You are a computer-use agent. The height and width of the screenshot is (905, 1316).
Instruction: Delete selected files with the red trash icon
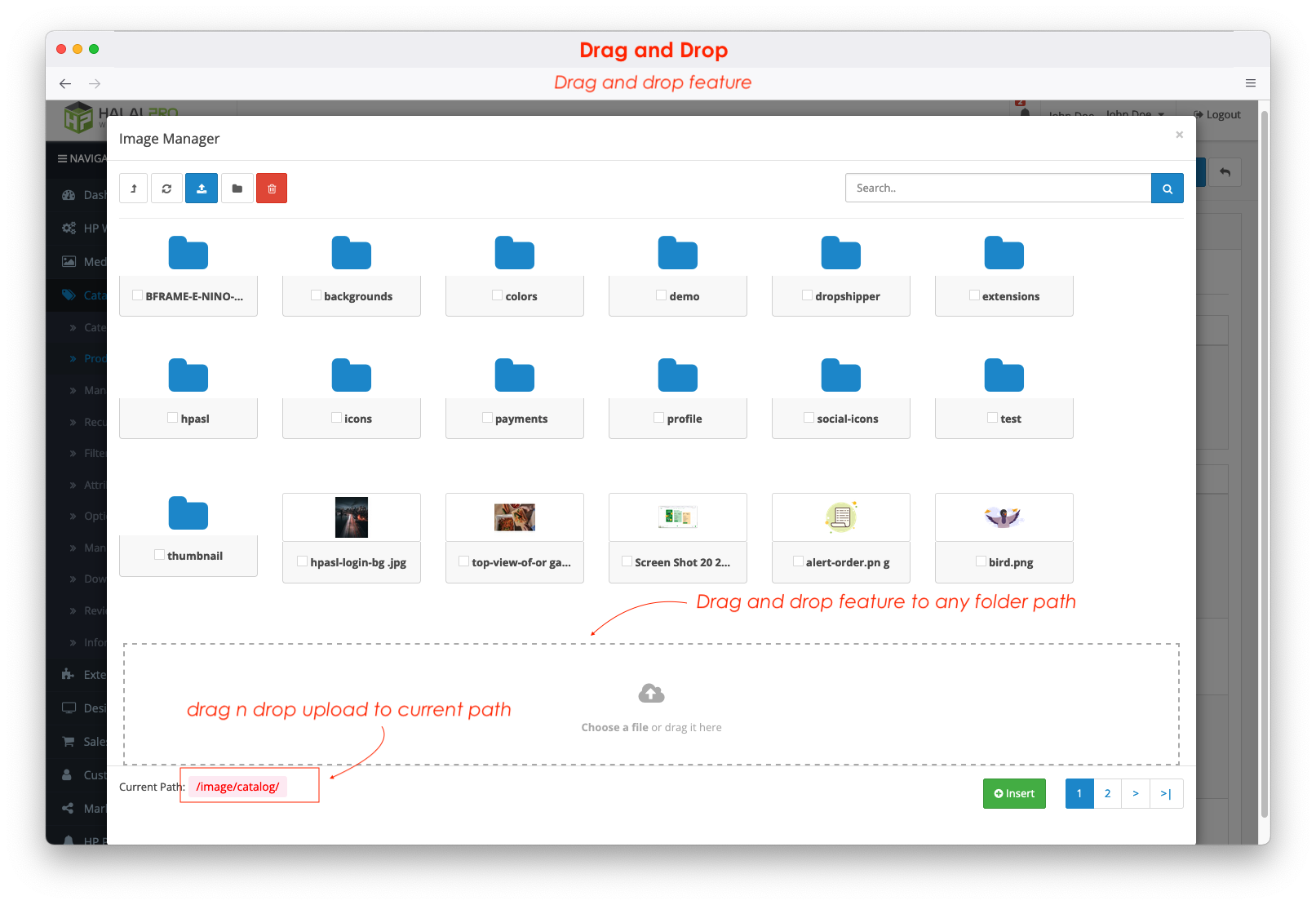tap(271, 188)
